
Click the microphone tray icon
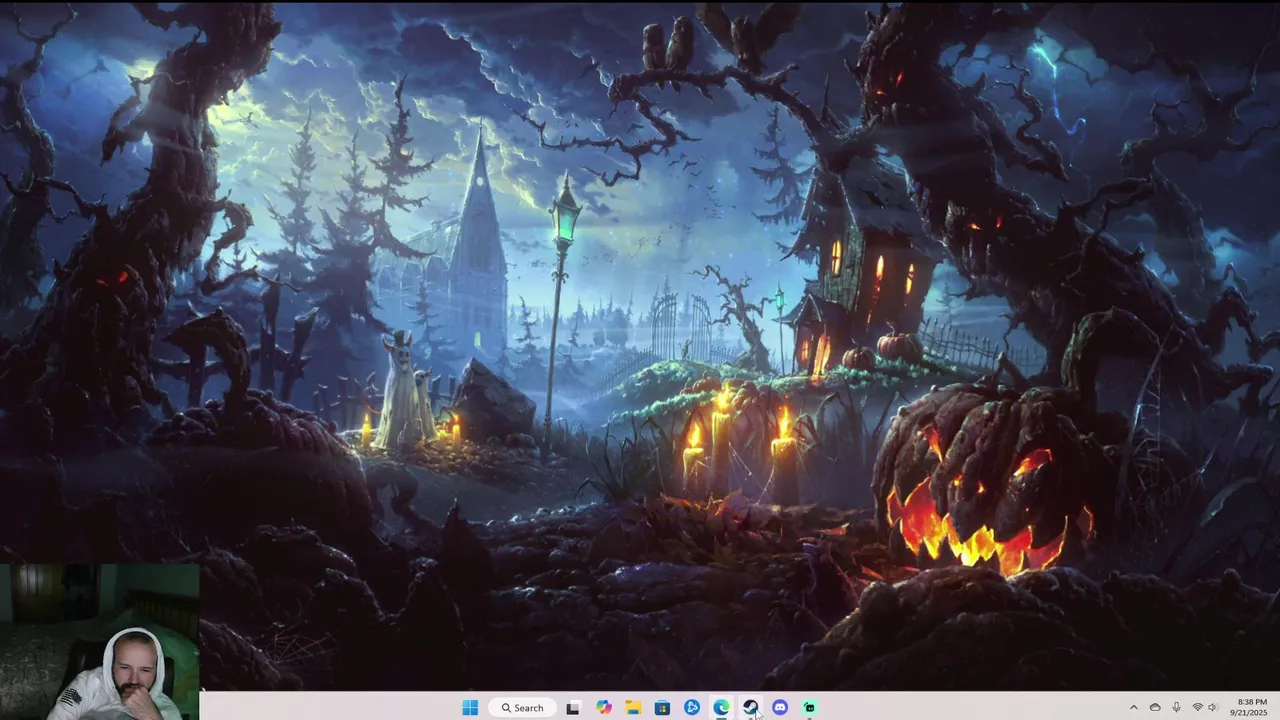tap(1176, 707)
